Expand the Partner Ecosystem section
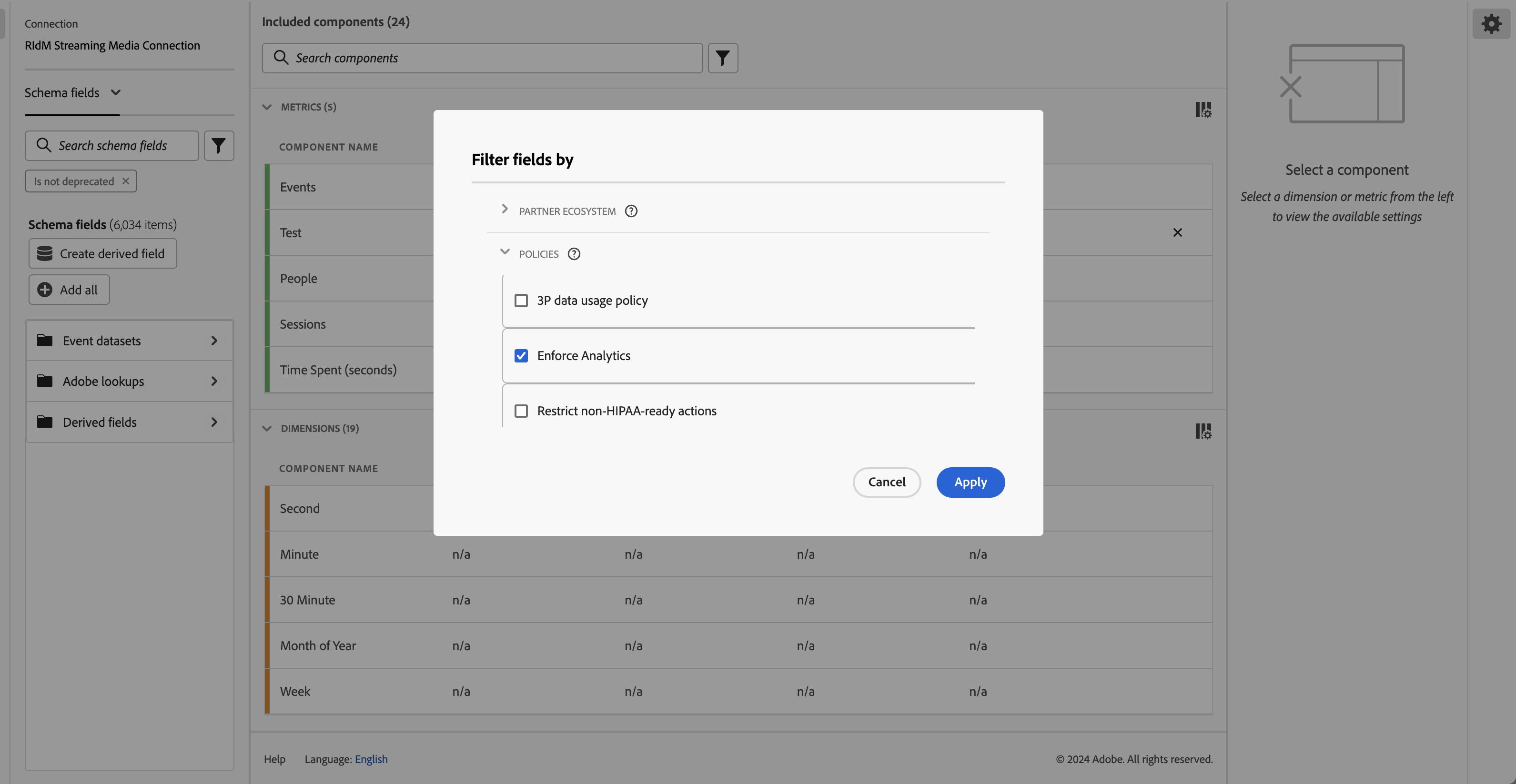1516x784 pixels. point(505,210)
